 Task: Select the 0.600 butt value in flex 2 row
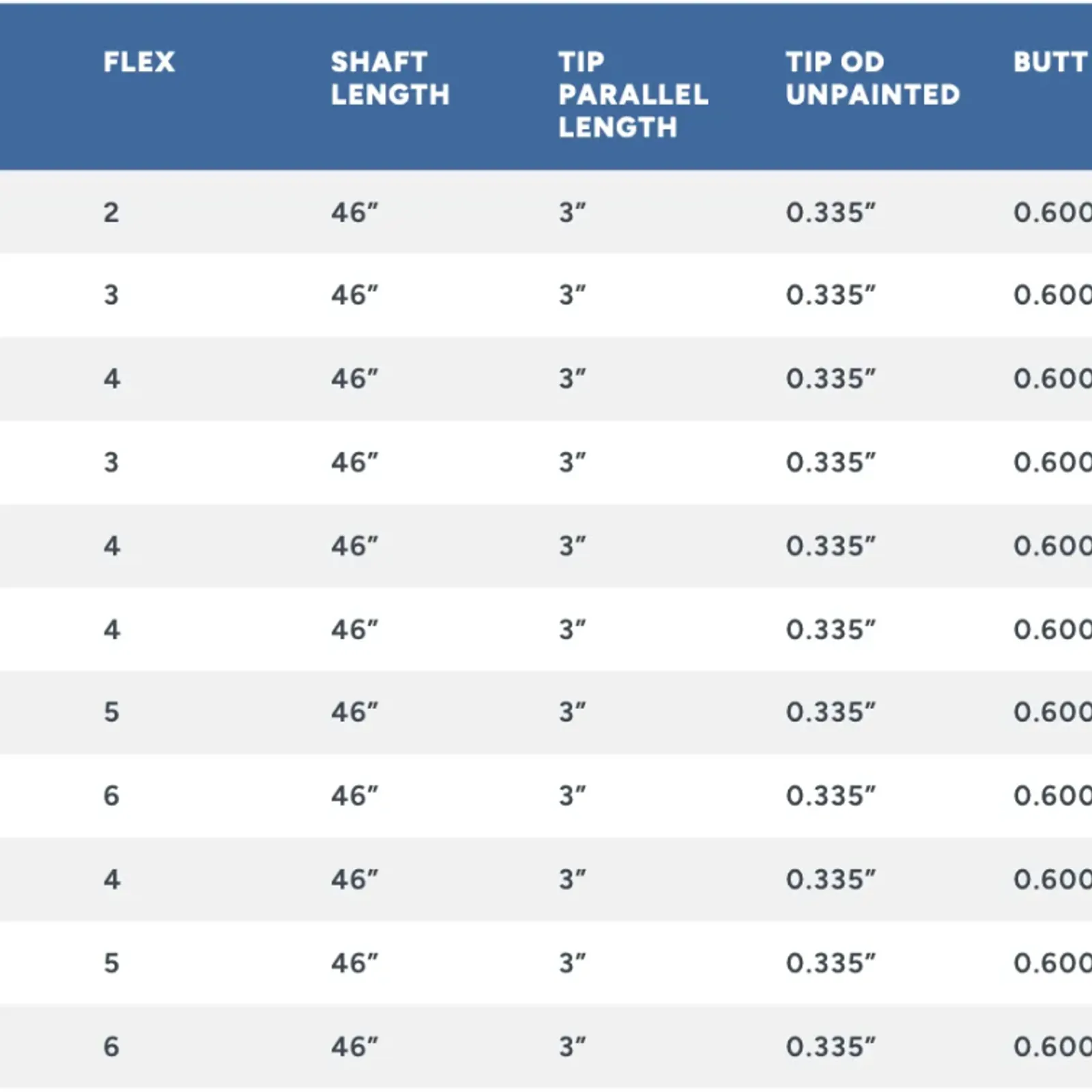[x=1052, y=213]
